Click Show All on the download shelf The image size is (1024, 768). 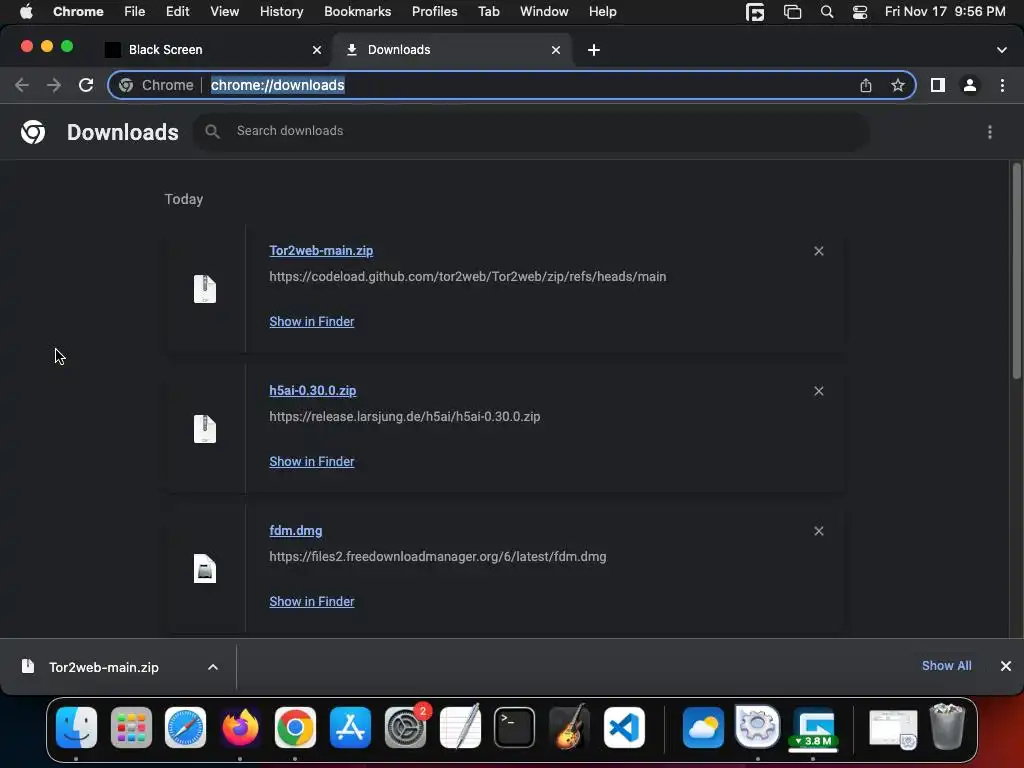point(946,665)
